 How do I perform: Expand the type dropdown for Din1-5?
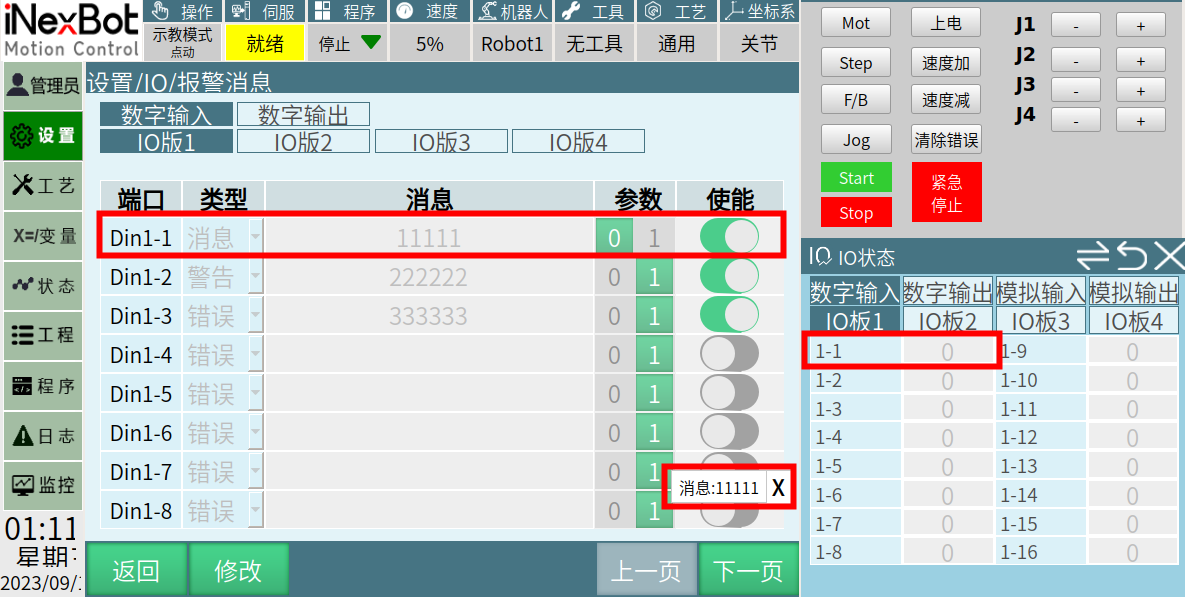click(x=256, y=394)
